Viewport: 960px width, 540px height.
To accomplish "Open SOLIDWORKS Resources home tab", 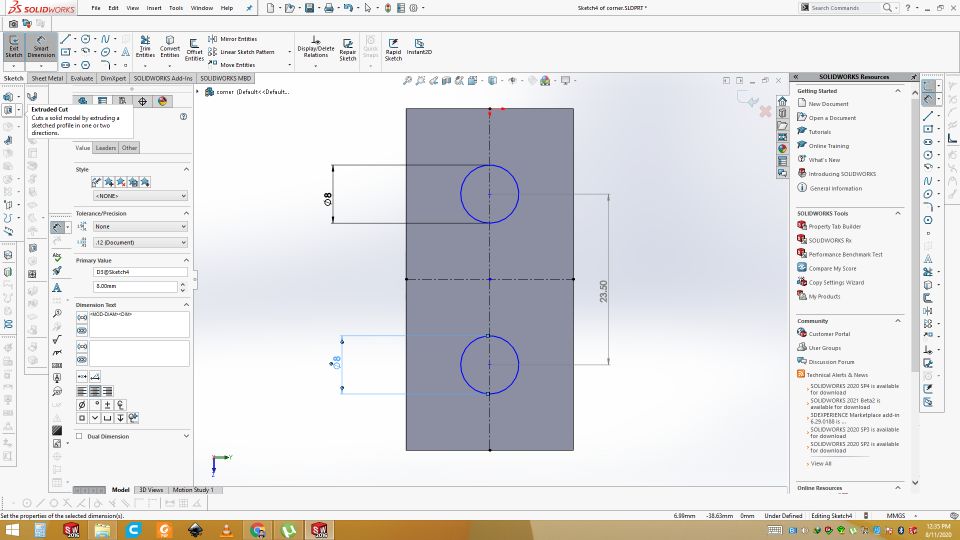I will [x=782, y=101].
